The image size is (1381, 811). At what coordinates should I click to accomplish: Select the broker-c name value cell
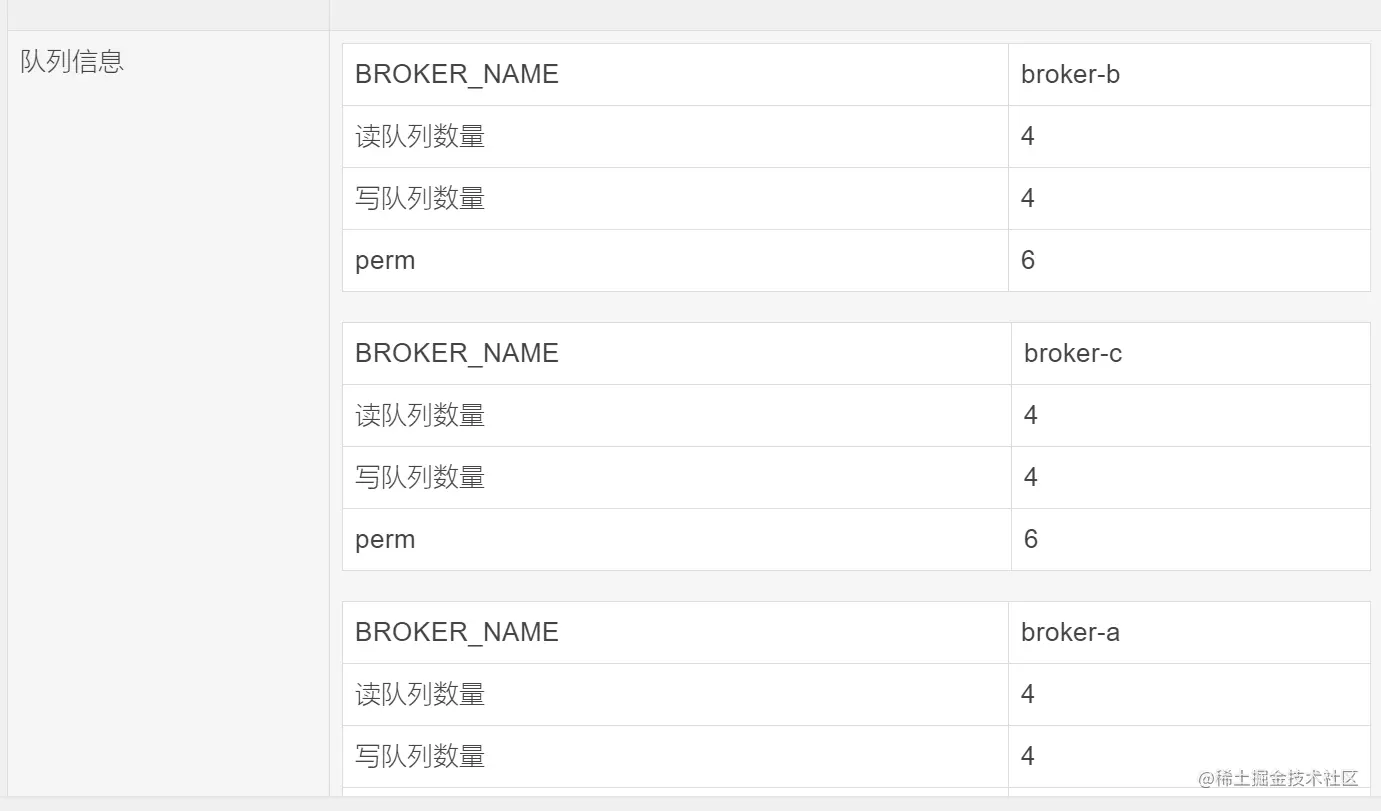coord(1073,354)
